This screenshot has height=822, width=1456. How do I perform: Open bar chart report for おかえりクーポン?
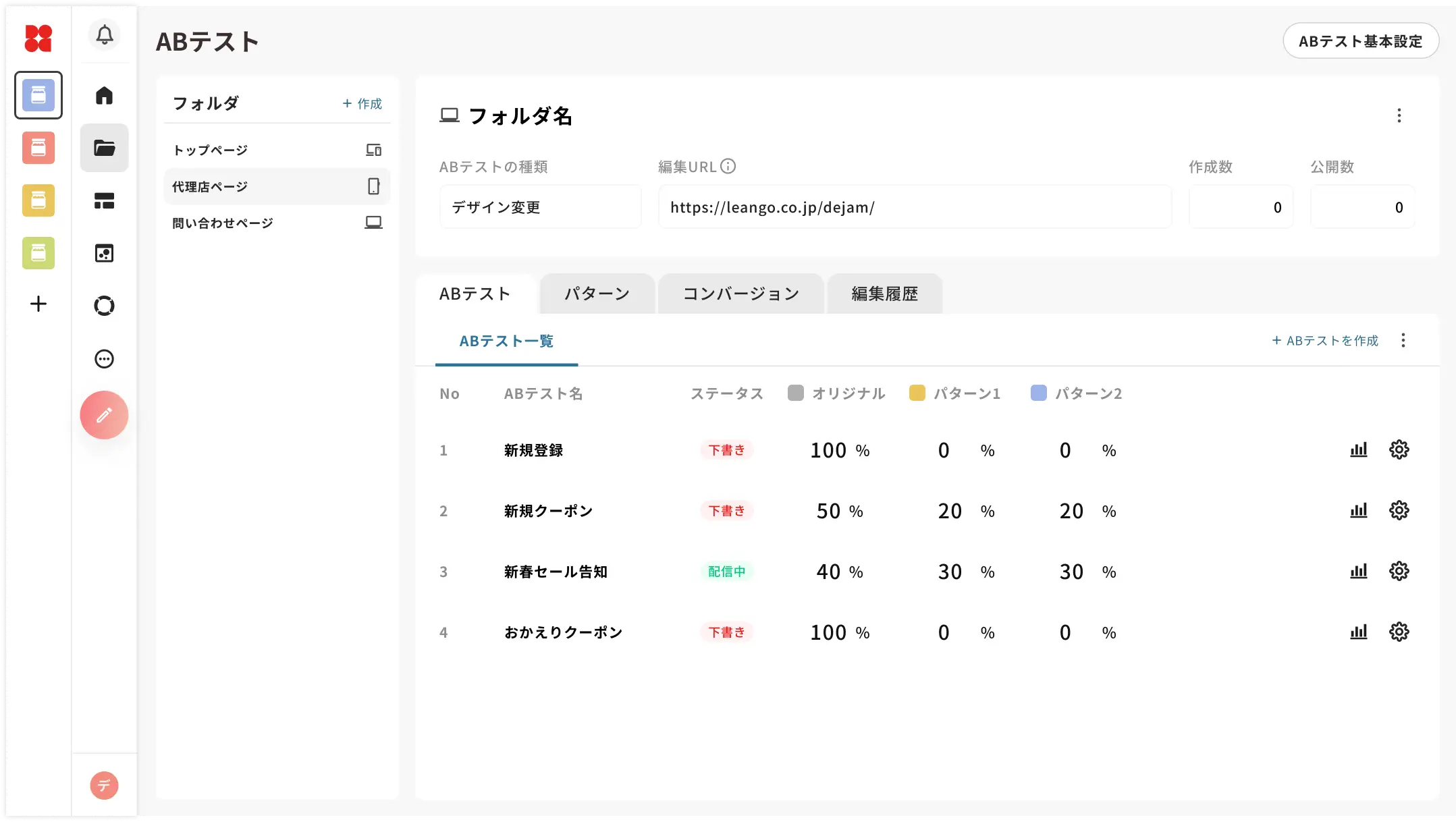(1358, 632)
